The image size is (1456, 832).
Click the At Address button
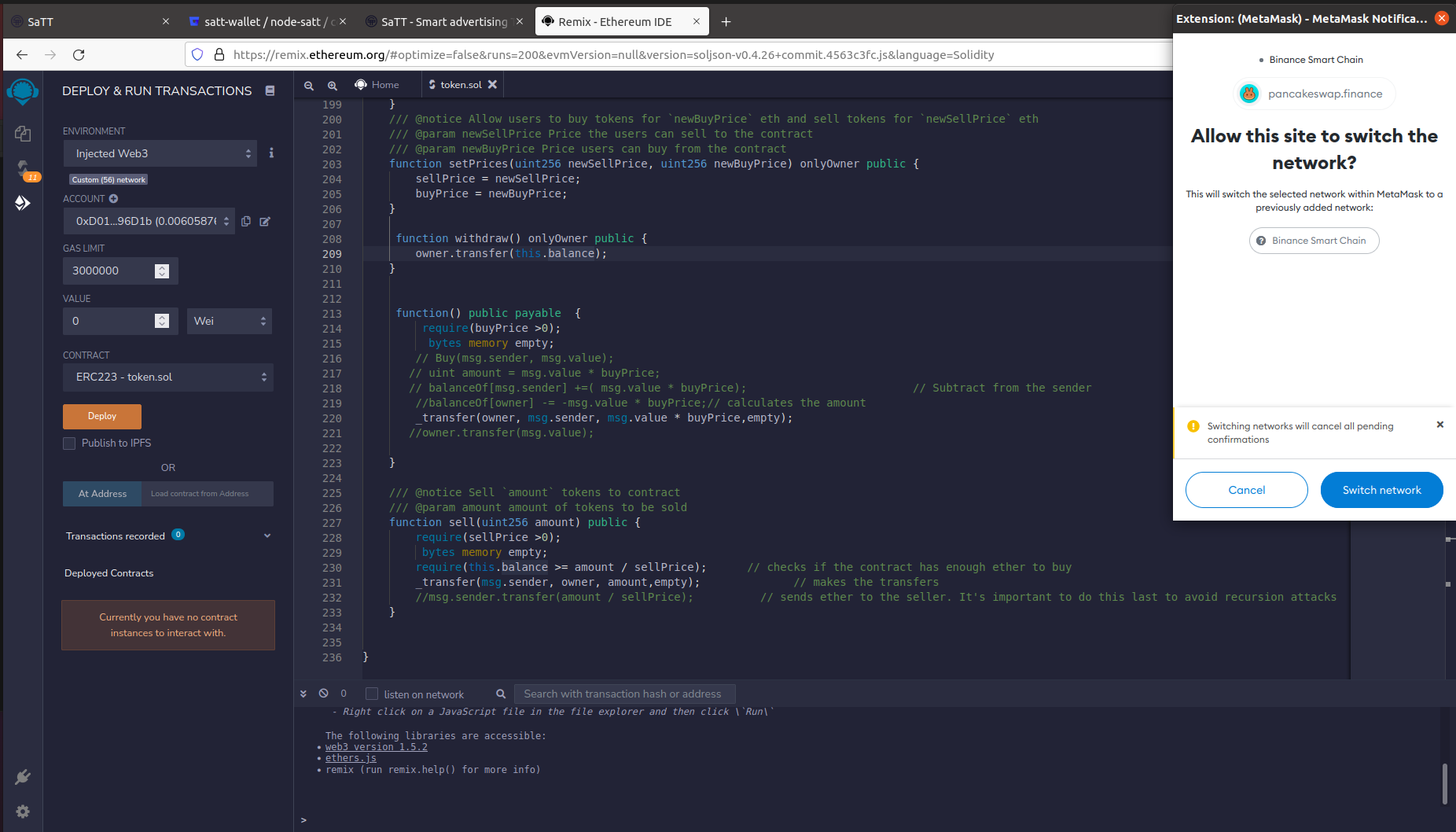tap(102, 494)
